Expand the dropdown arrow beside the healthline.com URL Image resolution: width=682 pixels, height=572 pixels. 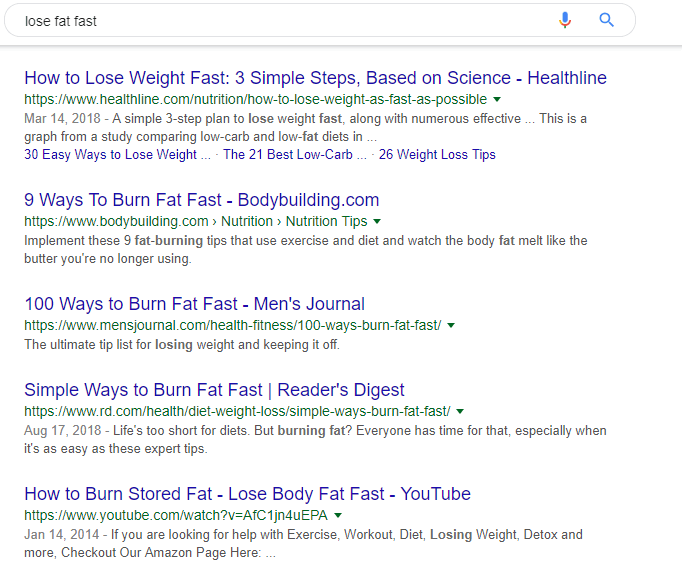(x=497, y=100)
